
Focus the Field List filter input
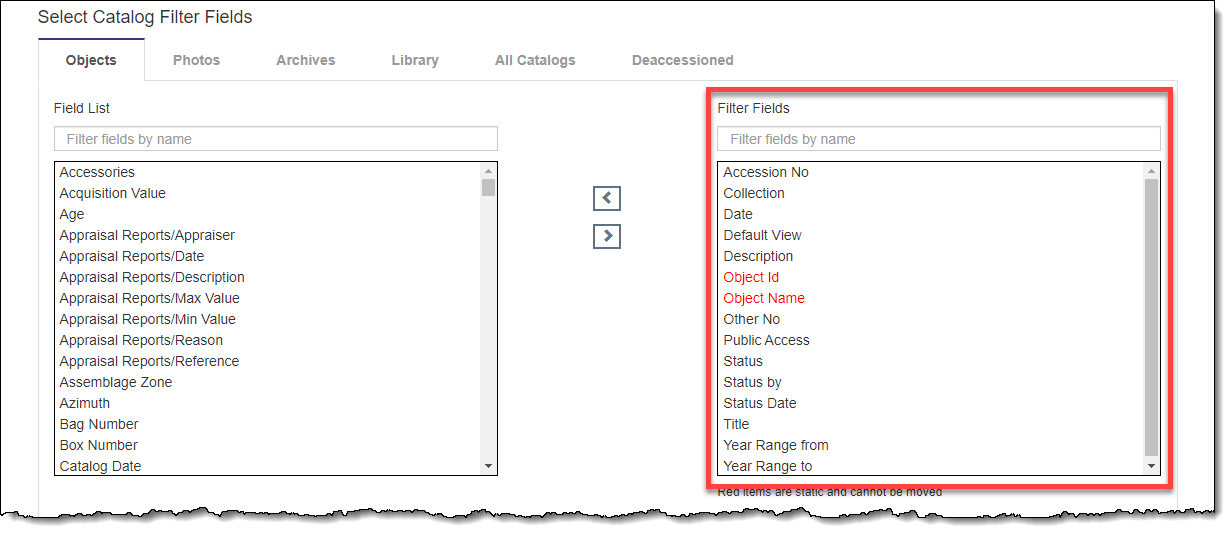[x=276, y=139]
